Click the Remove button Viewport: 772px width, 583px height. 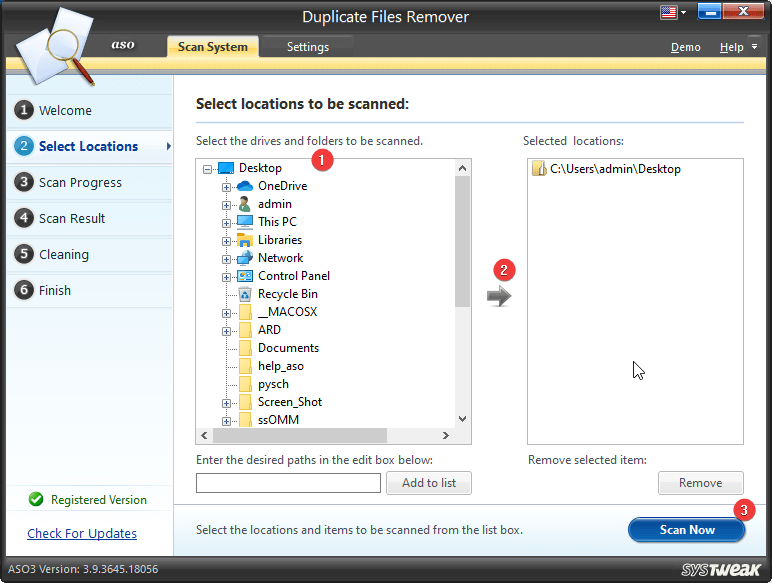tap(701, 483)
